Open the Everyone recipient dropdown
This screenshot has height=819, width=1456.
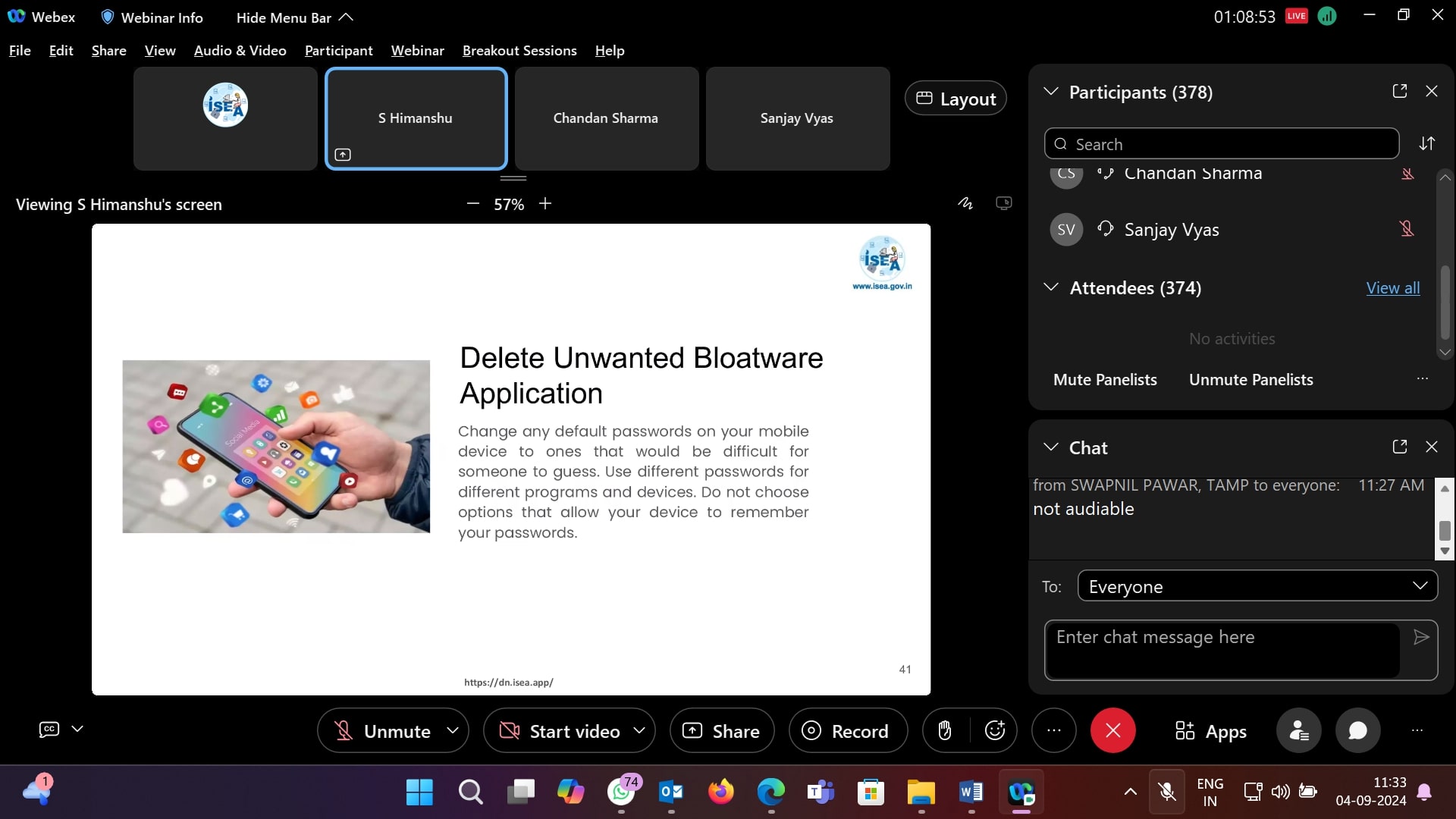(x=1257, y=586)
